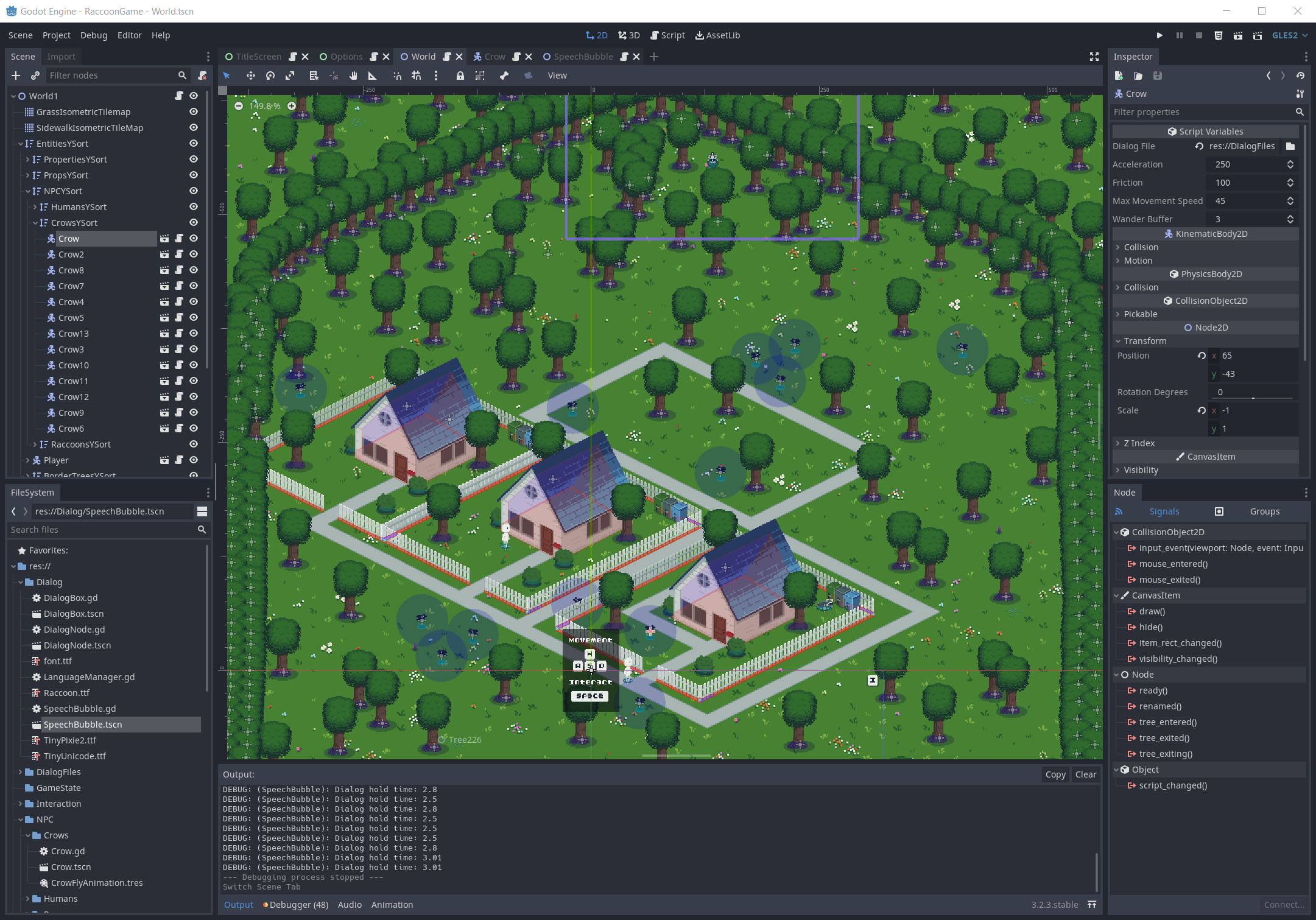1316x920 pixels.
Task: Expand the Z Index section in Inspector
Action: coord(1139,443)
